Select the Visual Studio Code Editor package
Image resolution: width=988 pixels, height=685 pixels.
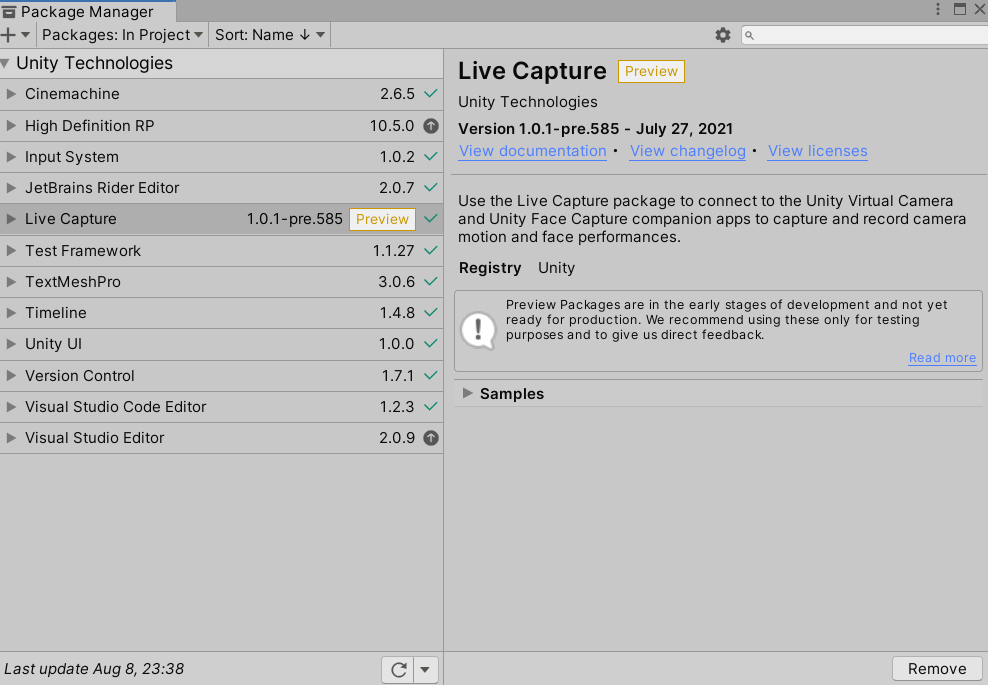tap(221, 407)
